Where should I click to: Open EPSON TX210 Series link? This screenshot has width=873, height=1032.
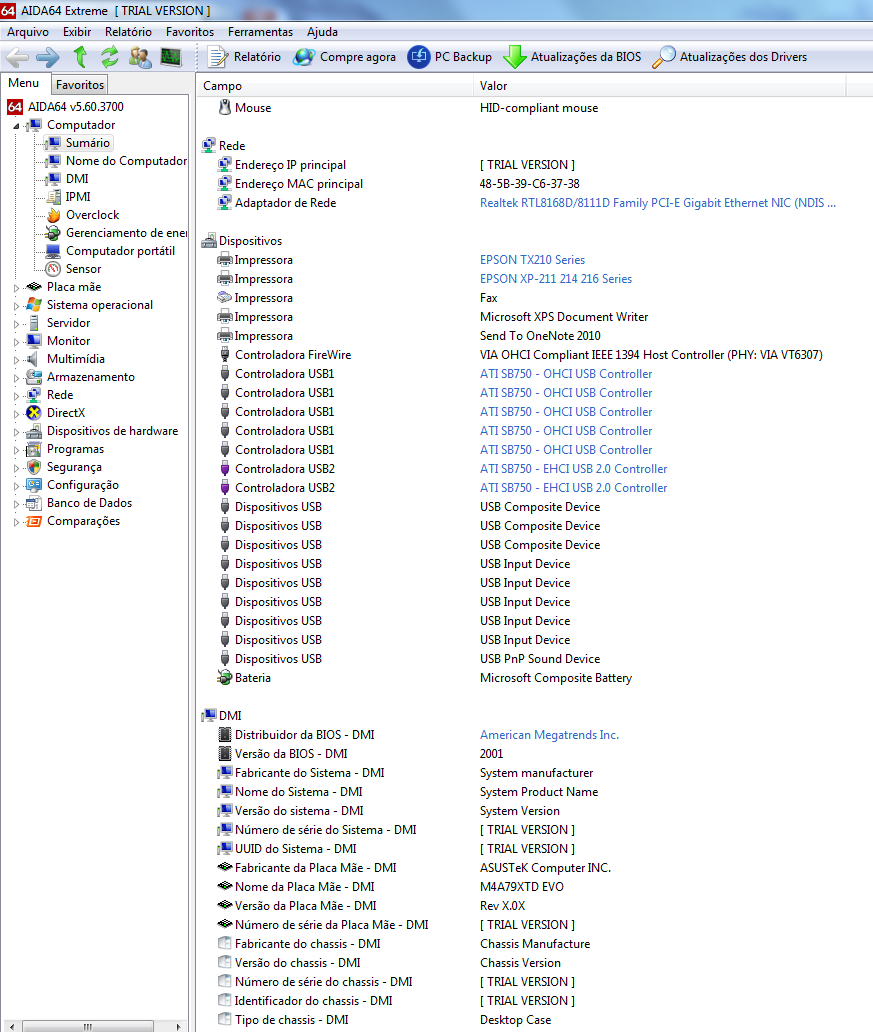click(532, 260)
